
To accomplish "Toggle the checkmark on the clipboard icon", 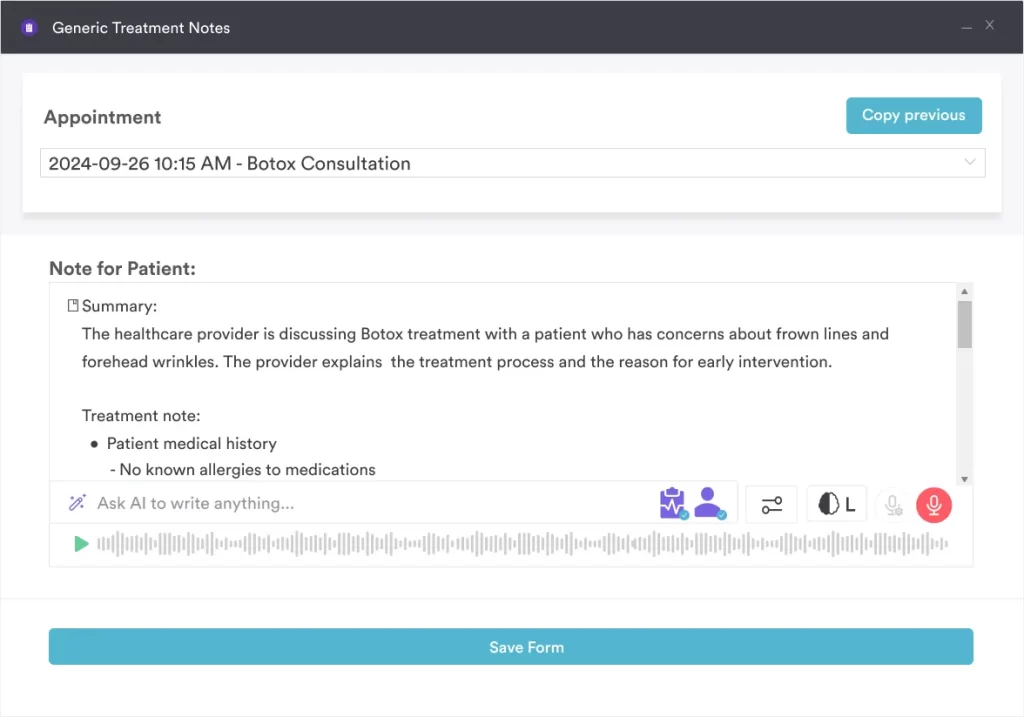I will (684, 515).
